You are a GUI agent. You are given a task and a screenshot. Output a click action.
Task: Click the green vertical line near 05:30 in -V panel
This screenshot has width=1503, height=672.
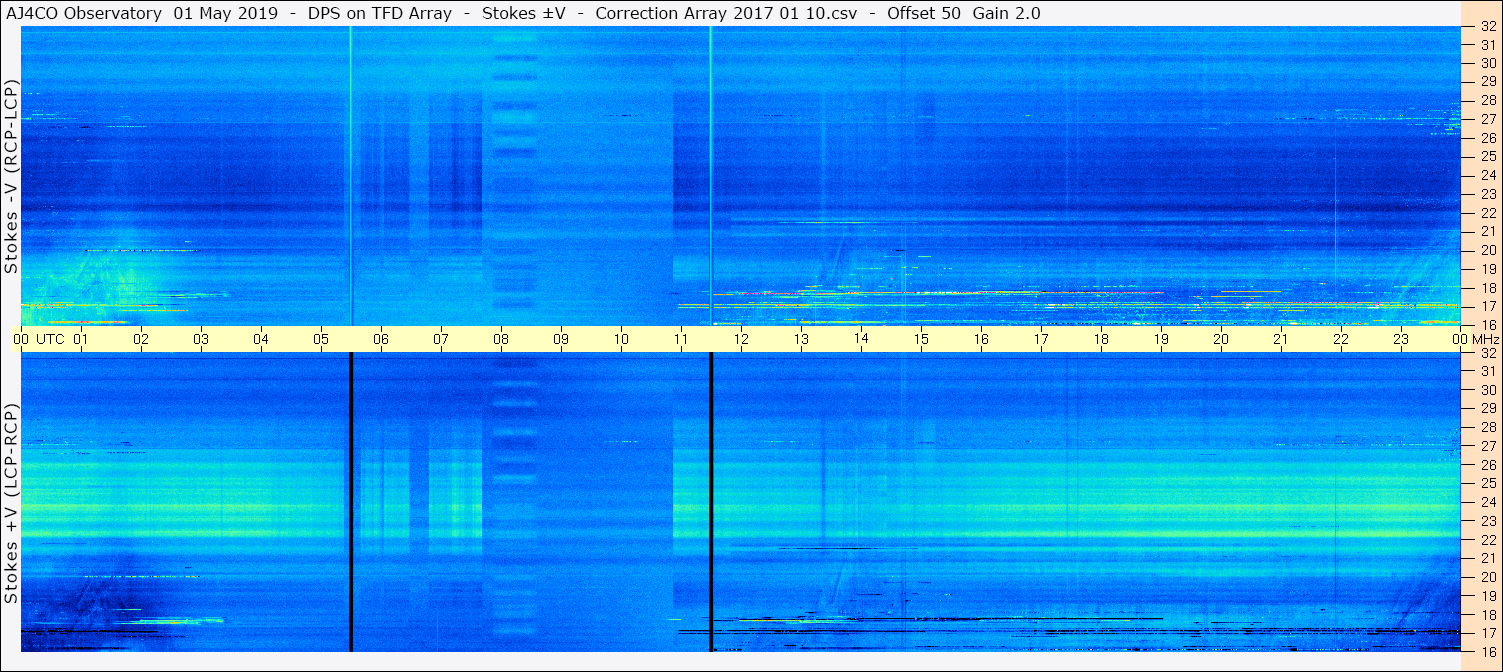pos(351,176)
